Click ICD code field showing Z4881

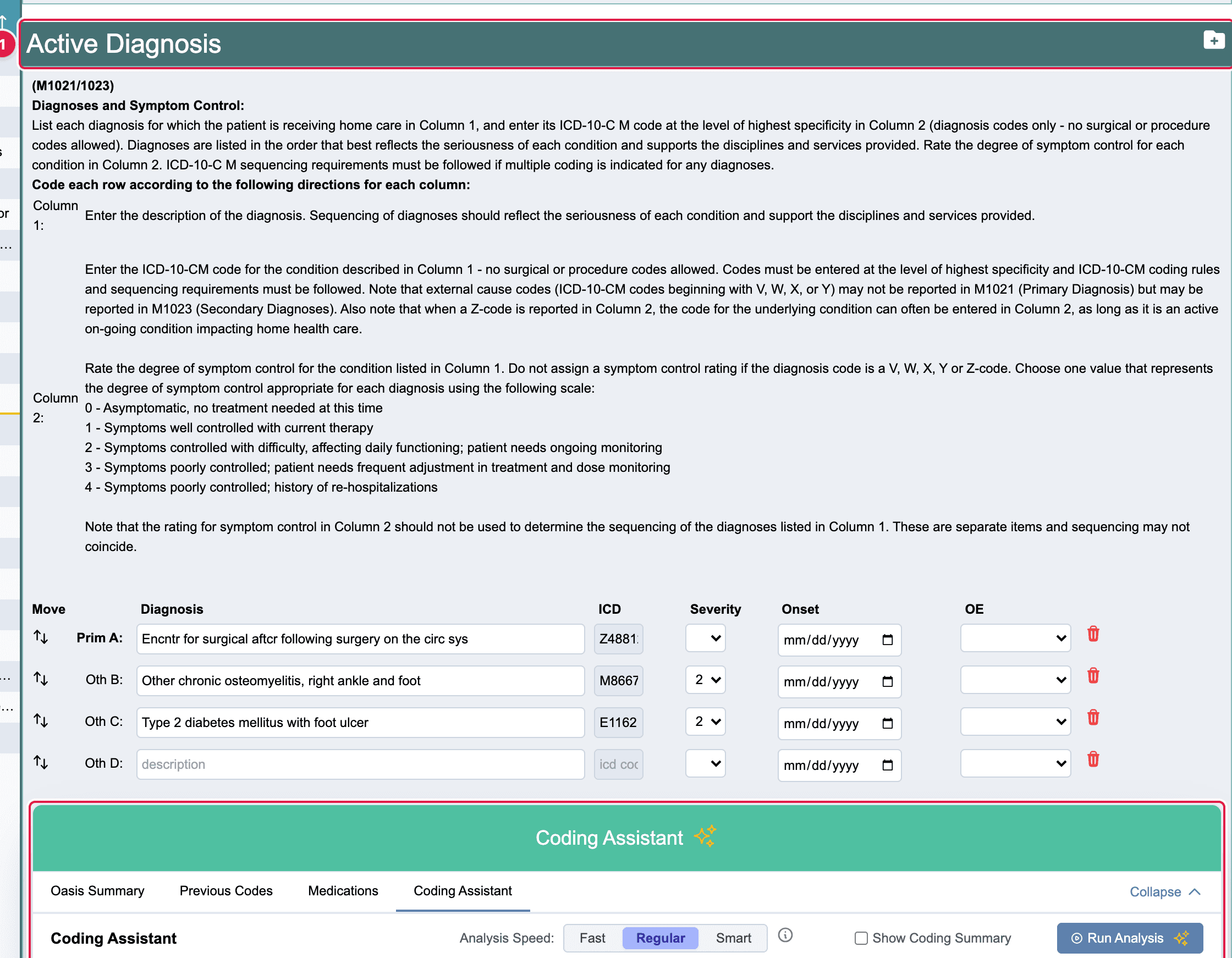[618, 639]
